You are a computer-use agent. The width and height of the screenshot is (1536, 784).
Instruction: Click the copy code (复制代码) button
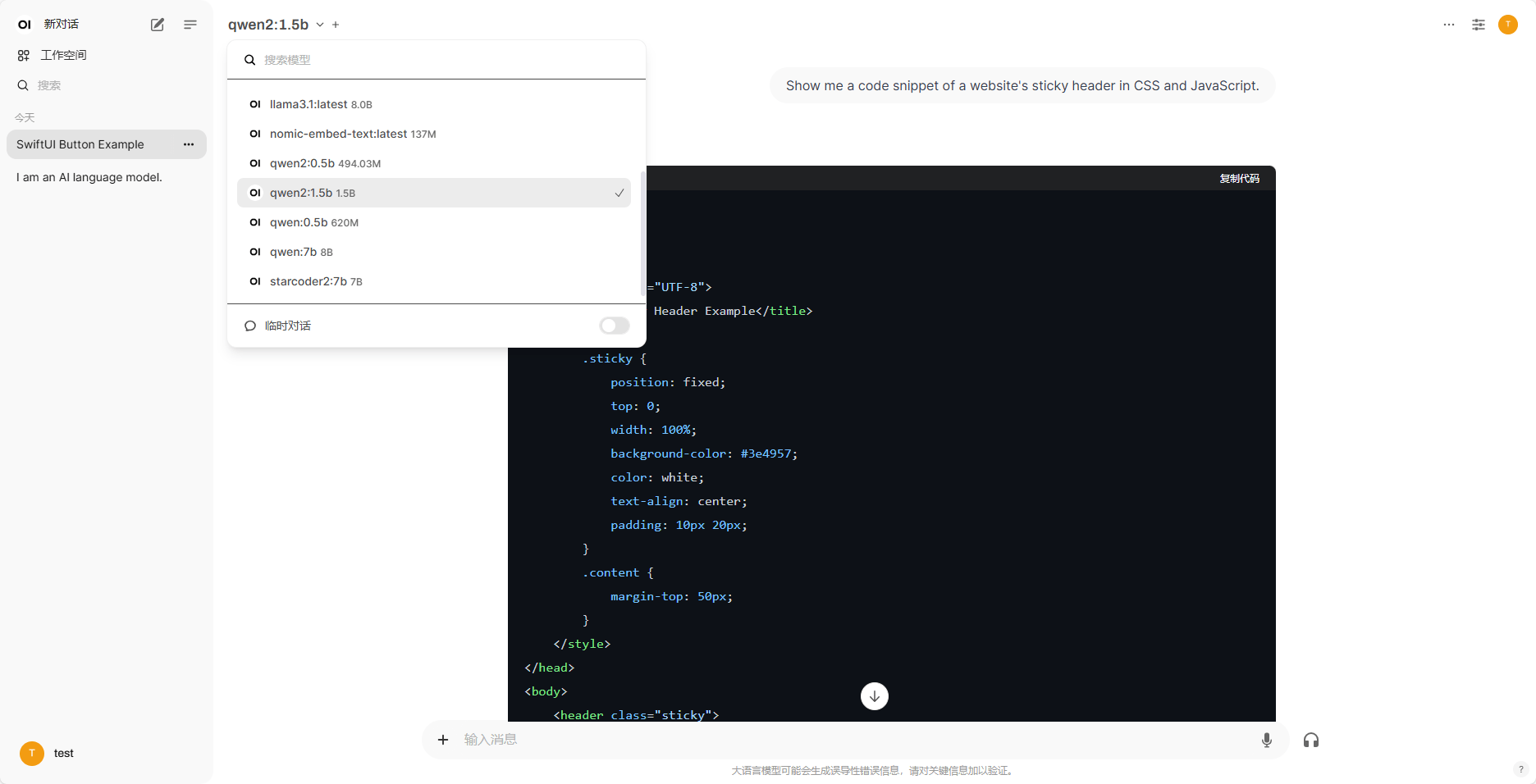(1239, 178)
